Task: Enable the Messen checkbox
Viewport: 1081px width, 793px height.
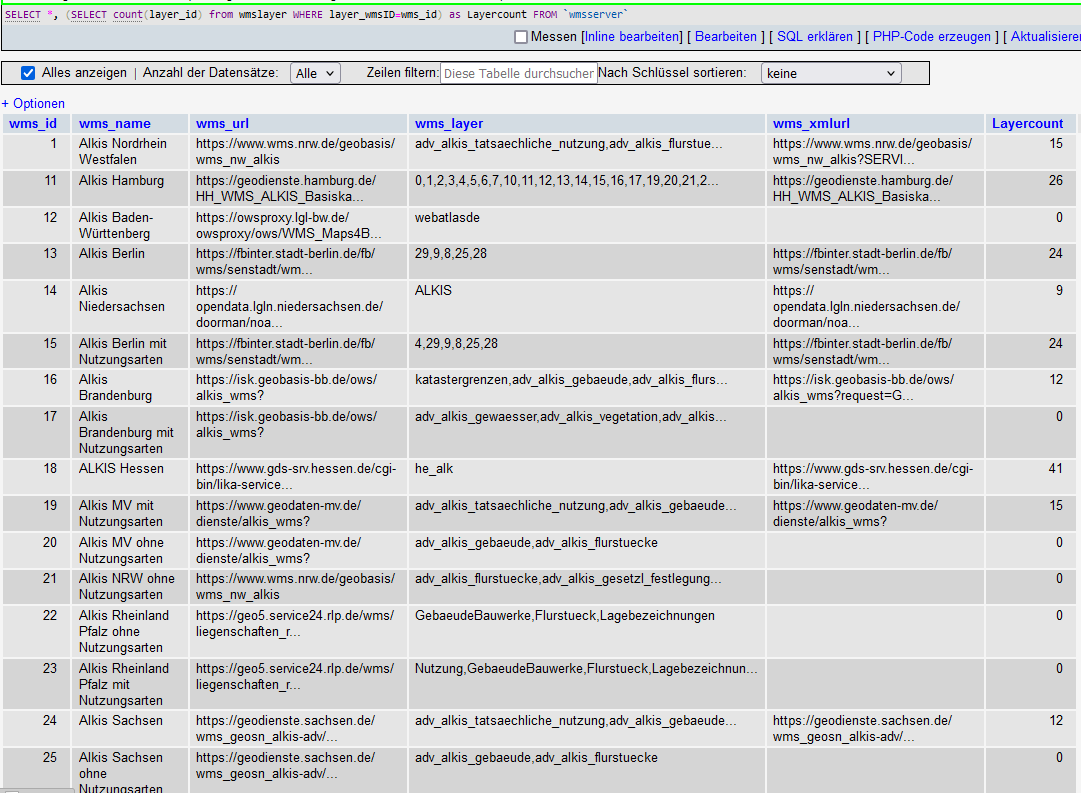Action: 521,37
